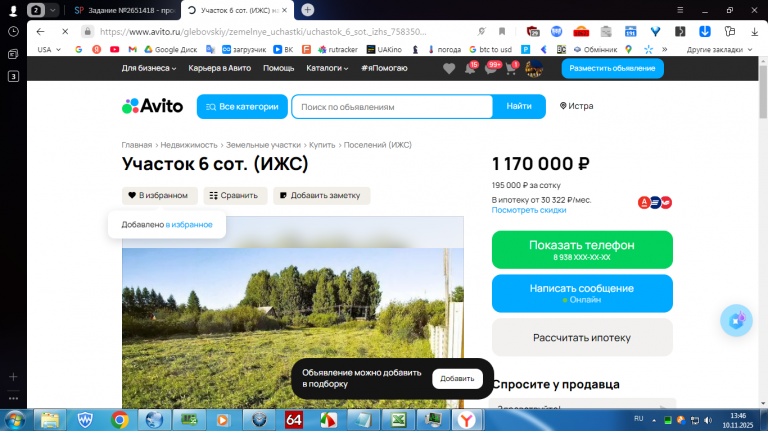Change the location Истра
This screenshot has height=431, width=768.
(576, 106)
